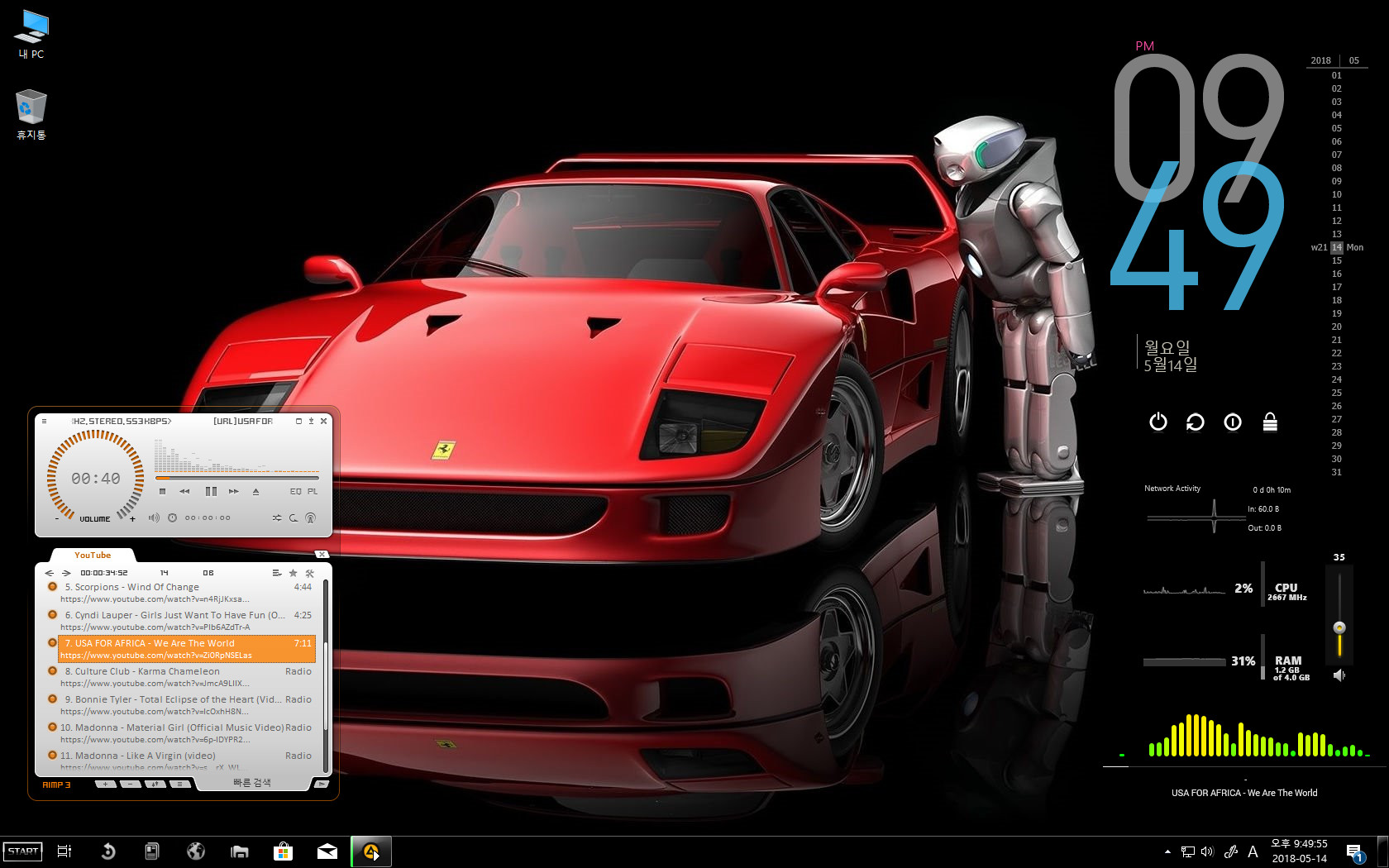Click the Culture Club track's orange marker
Image resolution: width=1389 pixels, height=868 pixels.
[x=52, y=671]
